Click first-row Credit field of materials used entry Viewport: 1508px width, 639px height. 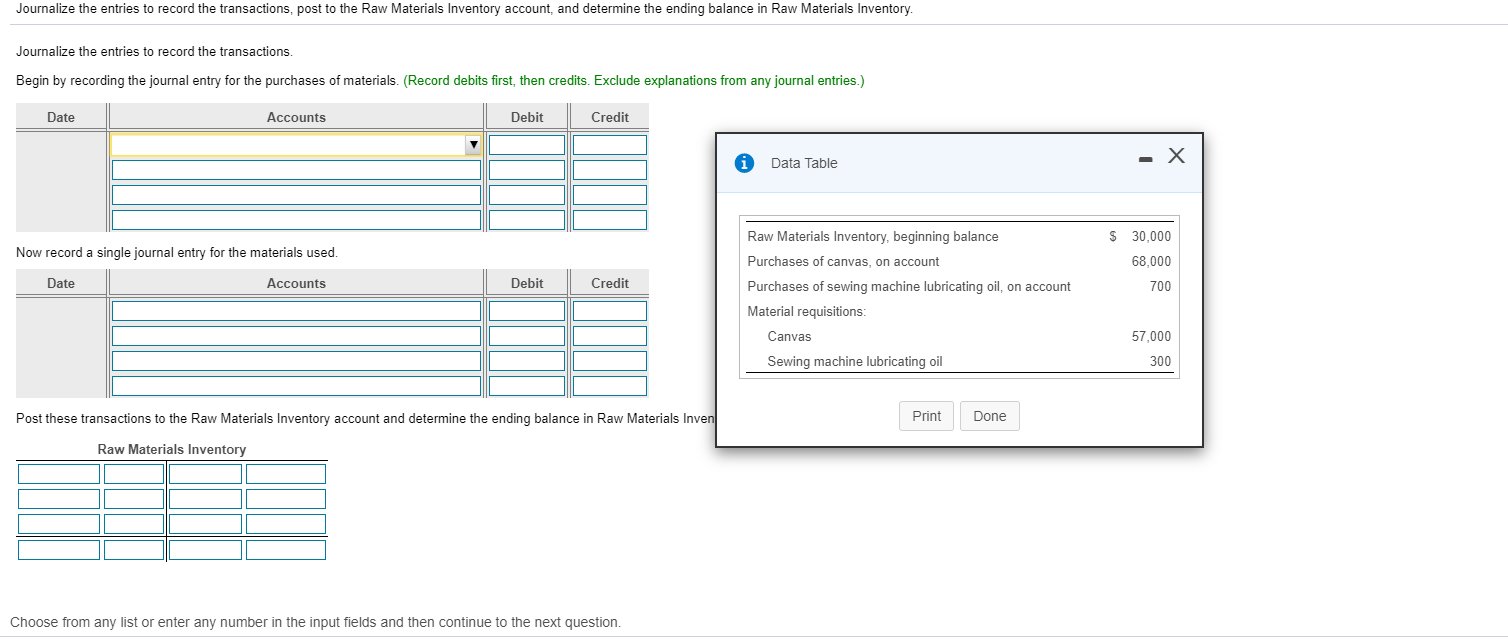(x=610, y=311)
